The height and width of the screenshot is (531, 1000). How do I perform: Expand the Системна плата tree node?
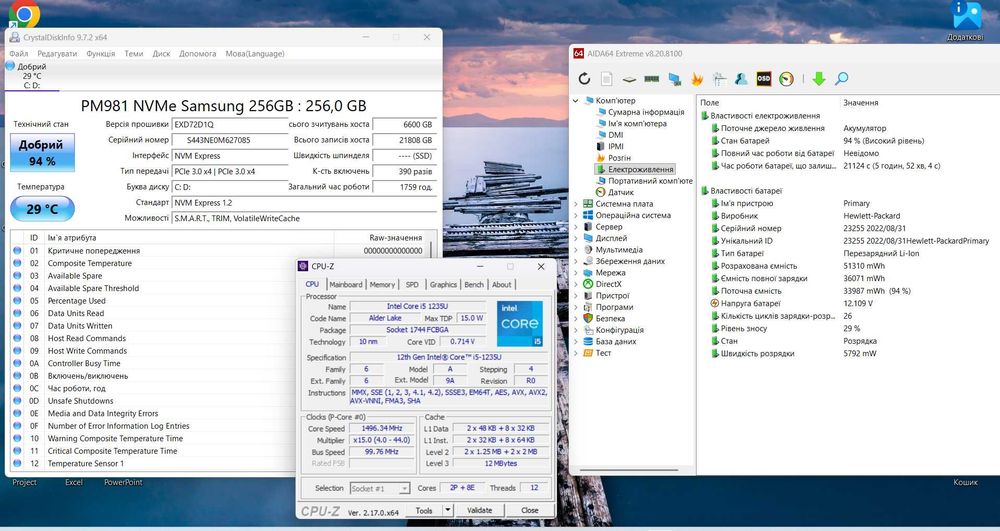pyautogui.click(x=576, y=204)
